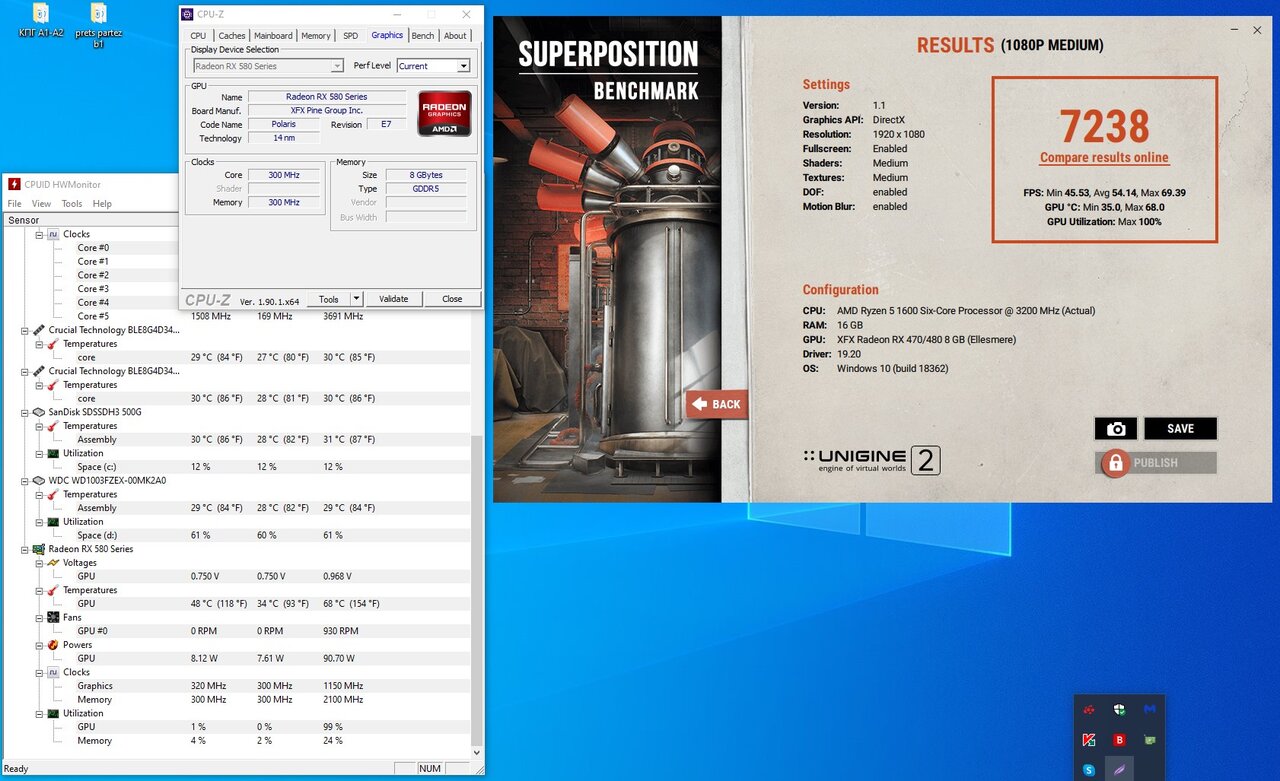This screenshot has width=1280, height=781.
Task: Click the red Bitdefender B tray icon
Action: click(1119, 740)
